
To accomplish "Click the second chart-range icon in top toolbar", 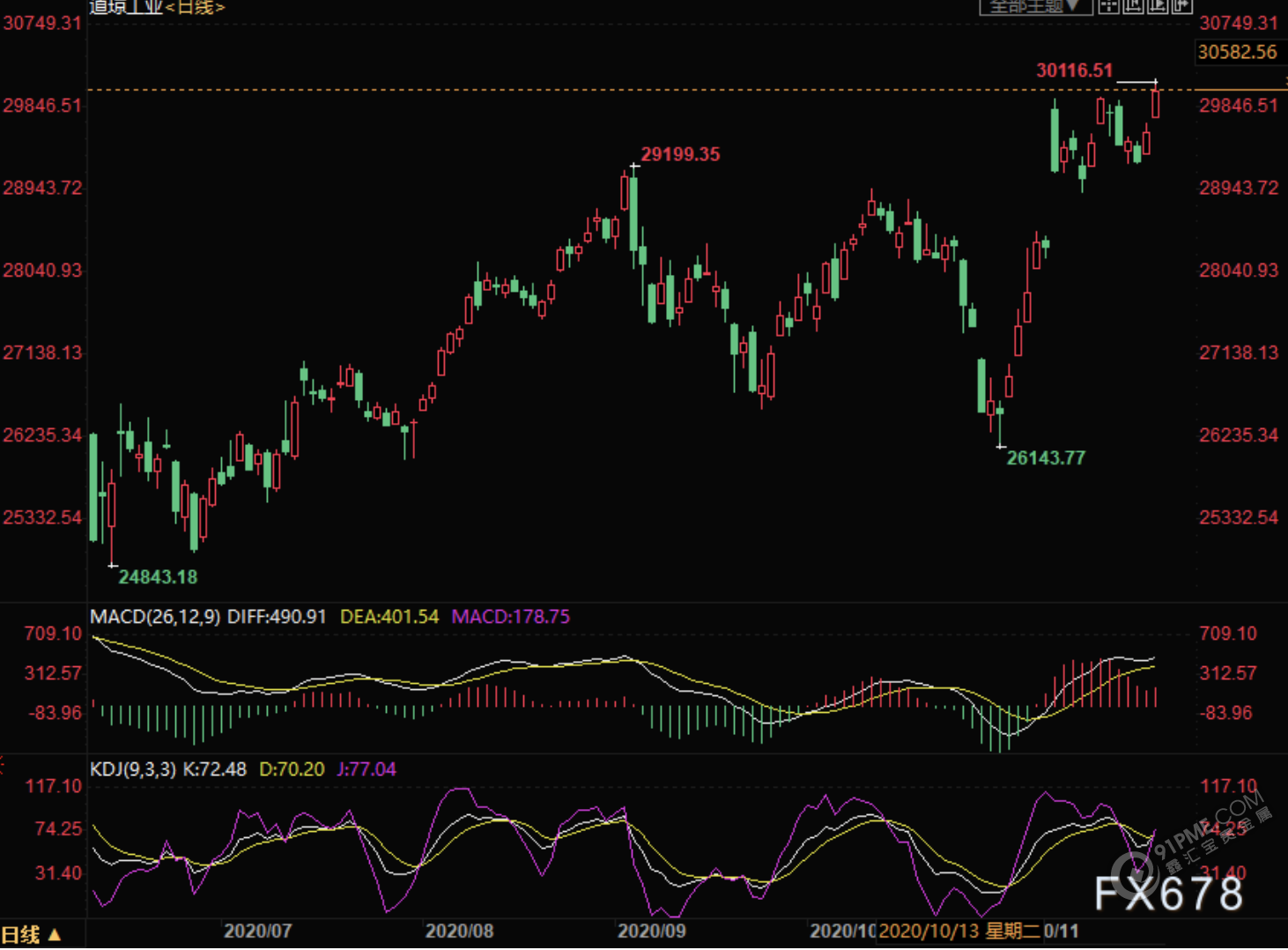I will (1133, 6).
